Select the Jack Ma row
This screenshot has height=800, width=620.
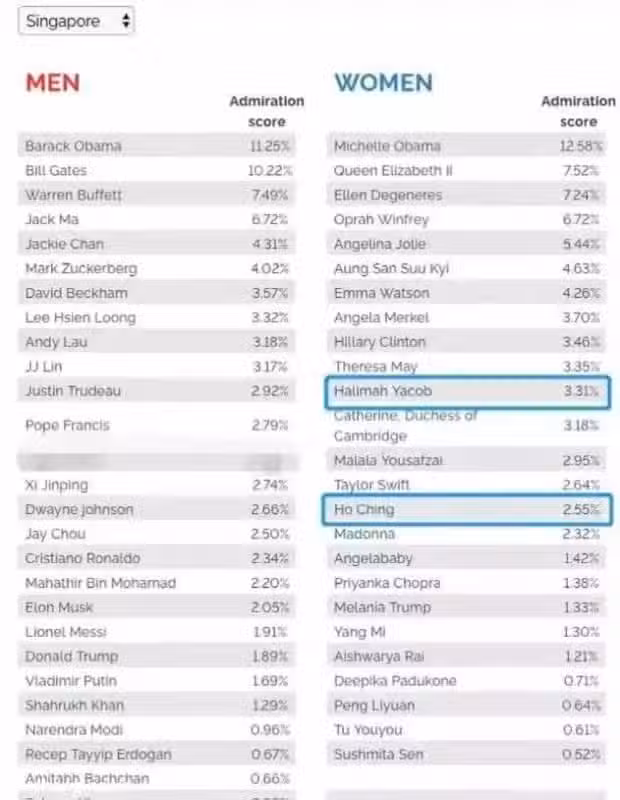[x=157, y=219]
